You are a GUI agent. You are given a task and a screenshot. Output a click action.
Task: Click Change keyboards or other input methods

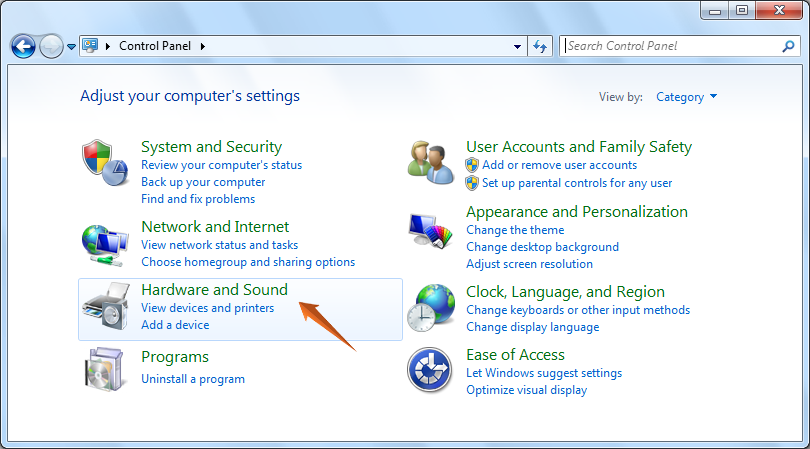(x=578, y=310)
